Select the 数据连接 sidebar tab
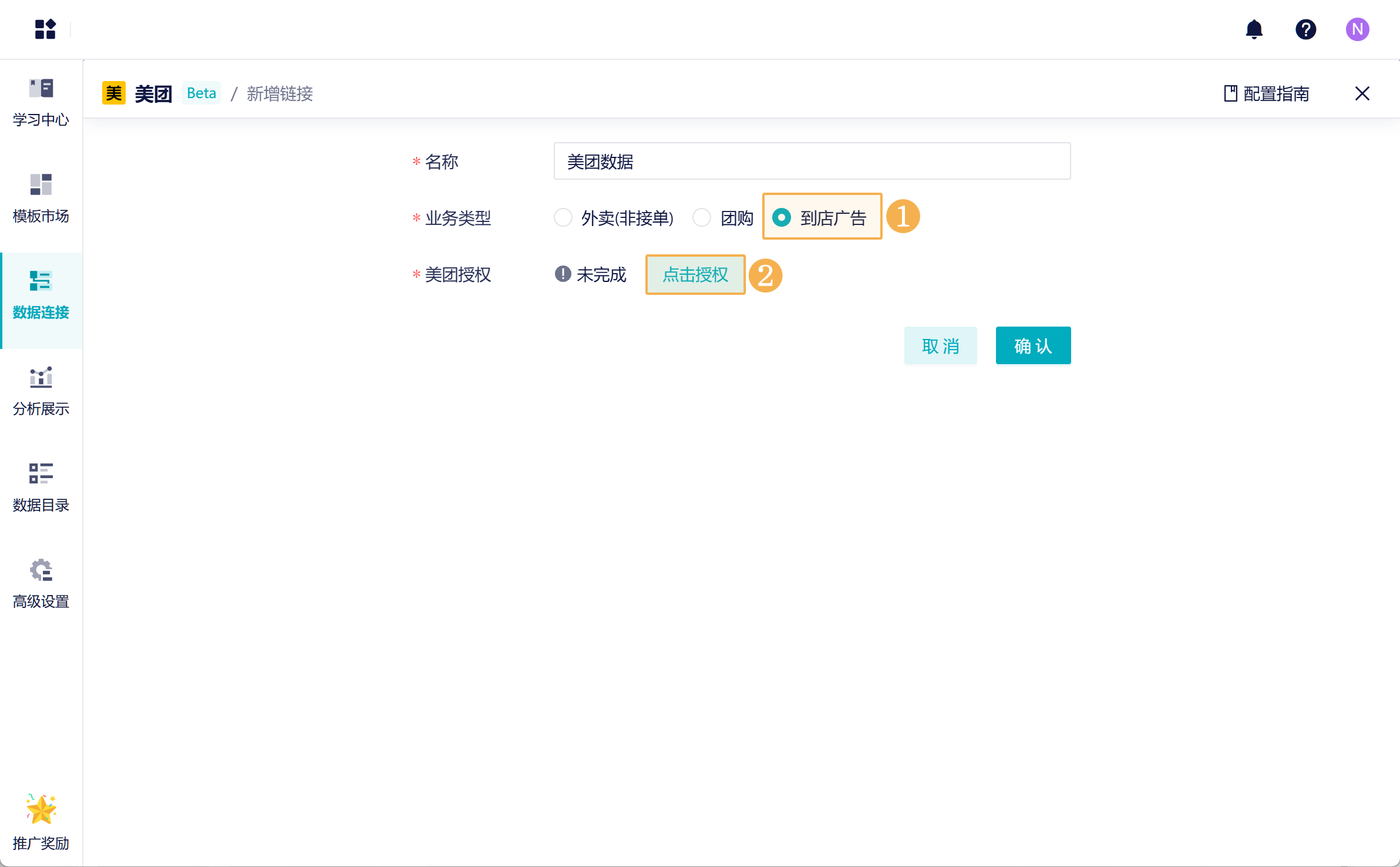1400x867 pixels. 41,295
